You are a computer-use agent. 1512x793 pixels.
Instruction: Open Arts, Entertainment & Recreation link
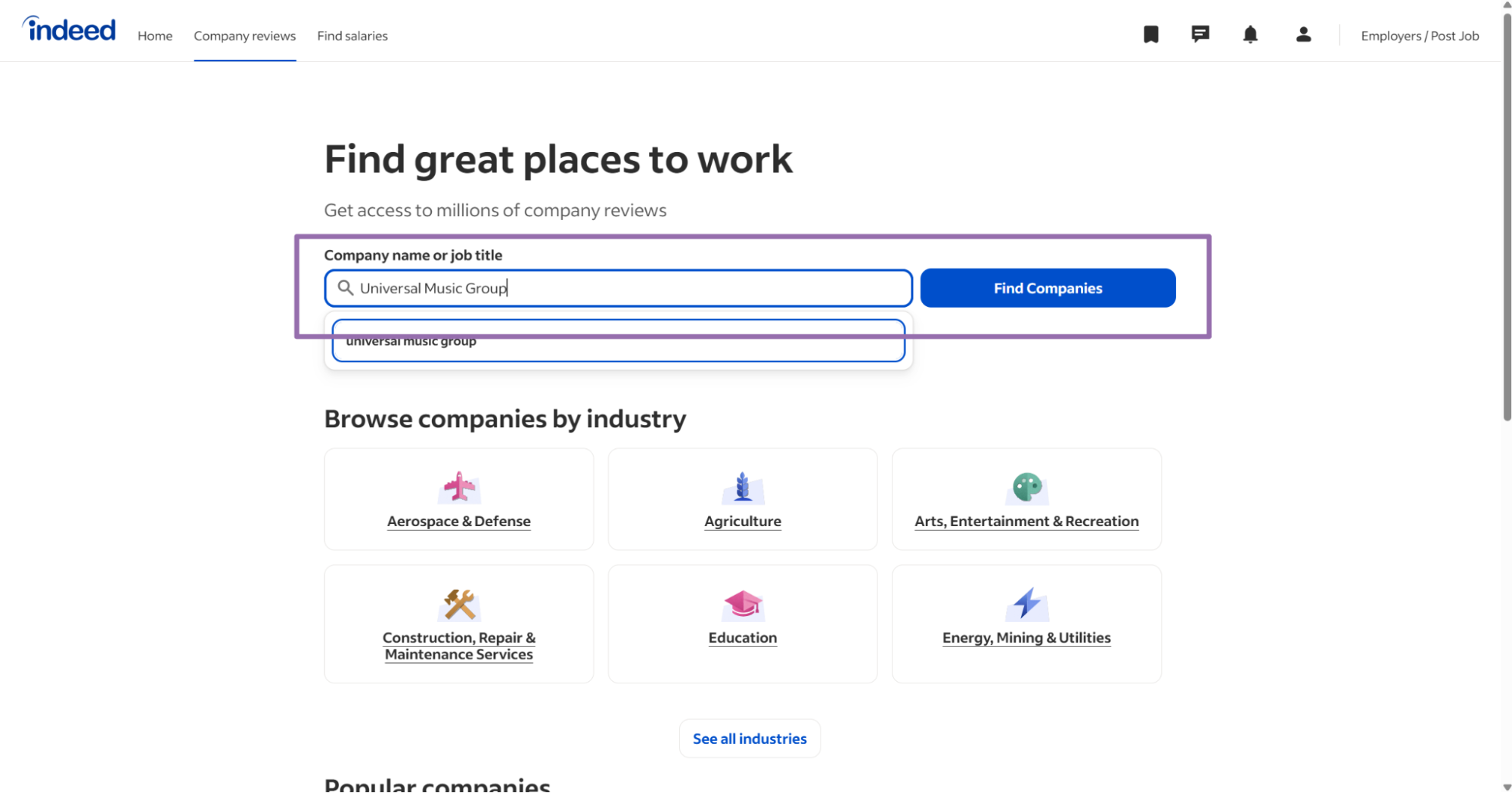pyautogui.click(x=1026, y=522)
